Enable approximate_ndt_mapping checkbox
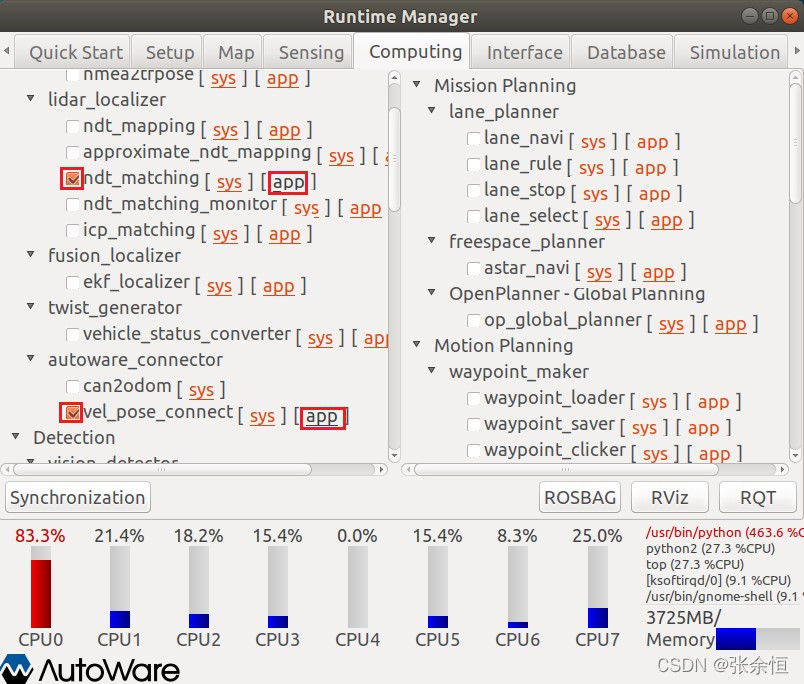 (x=72, y=152)
